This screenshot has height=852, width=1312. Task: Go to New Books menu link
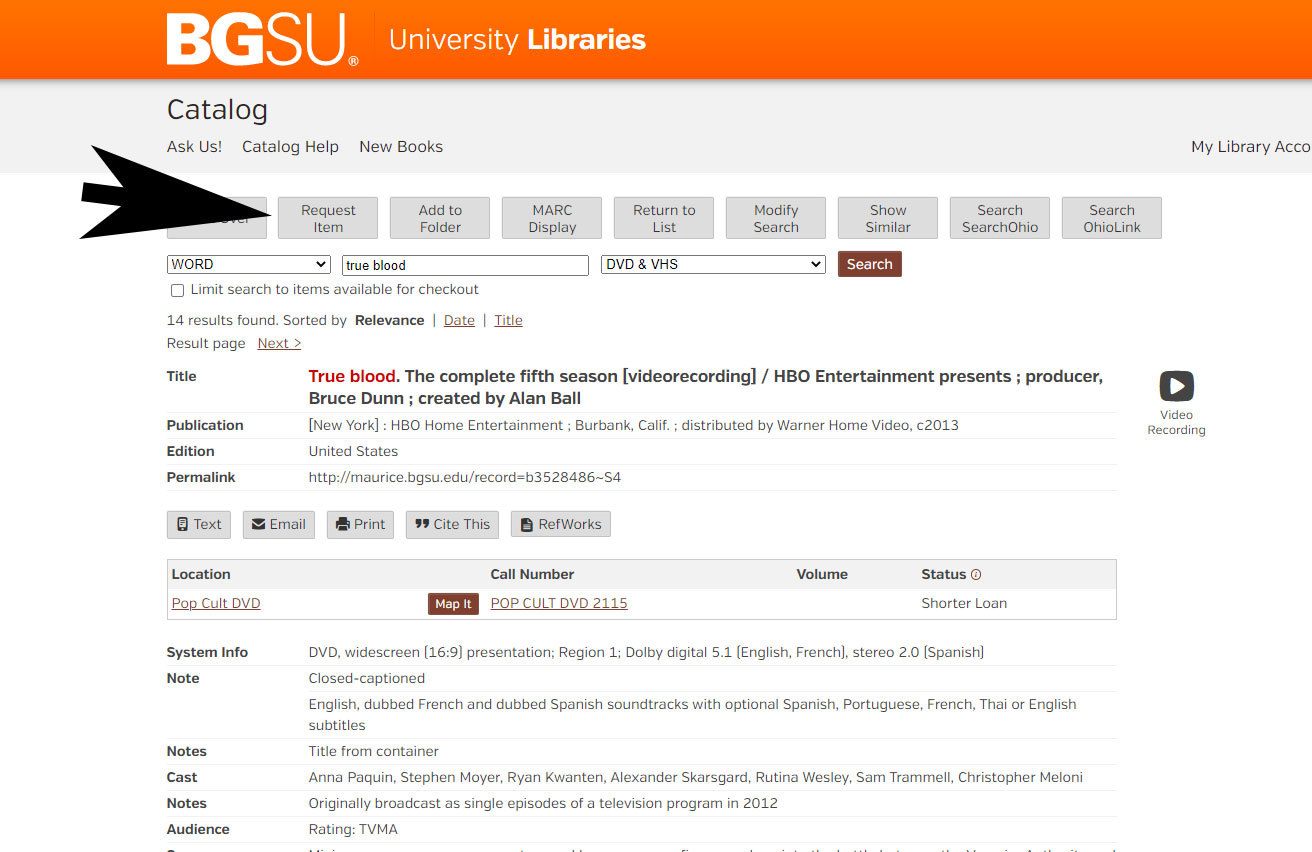[400, 146]
